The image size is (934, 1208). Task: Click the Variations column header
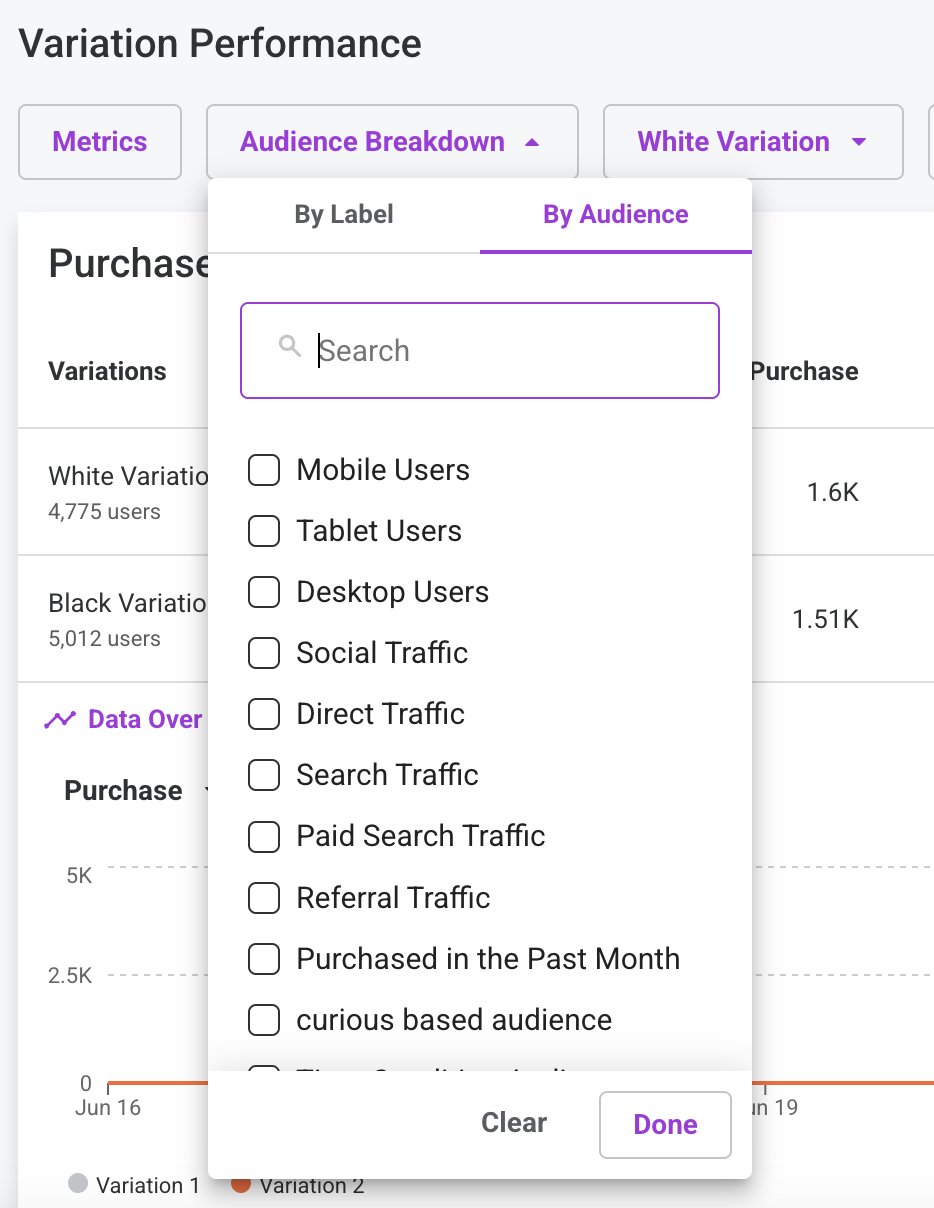pos(107,371)
